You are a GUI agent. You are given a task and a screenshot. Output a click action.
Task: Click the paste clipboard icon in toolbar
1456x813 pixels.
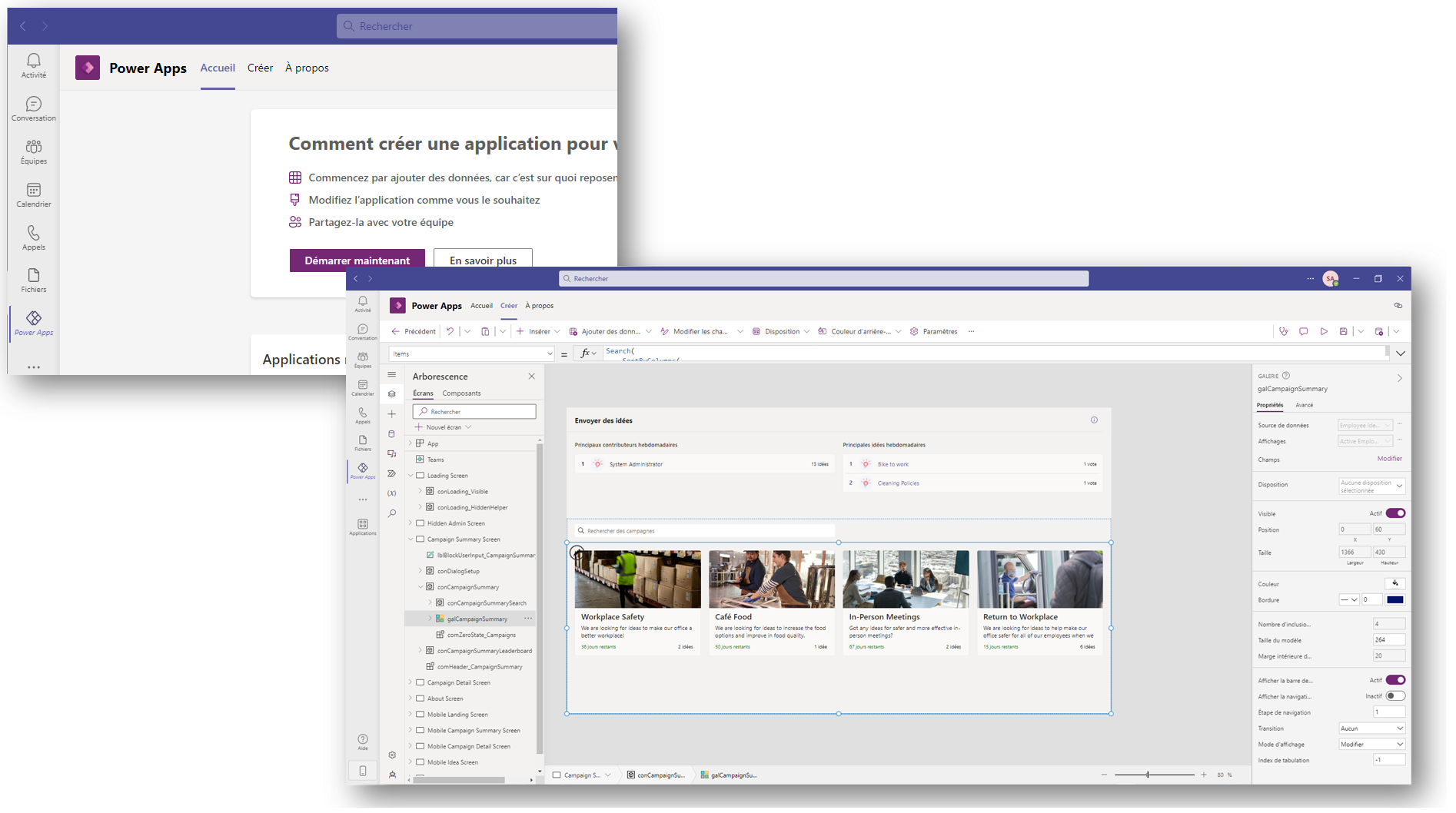[485, 331]
